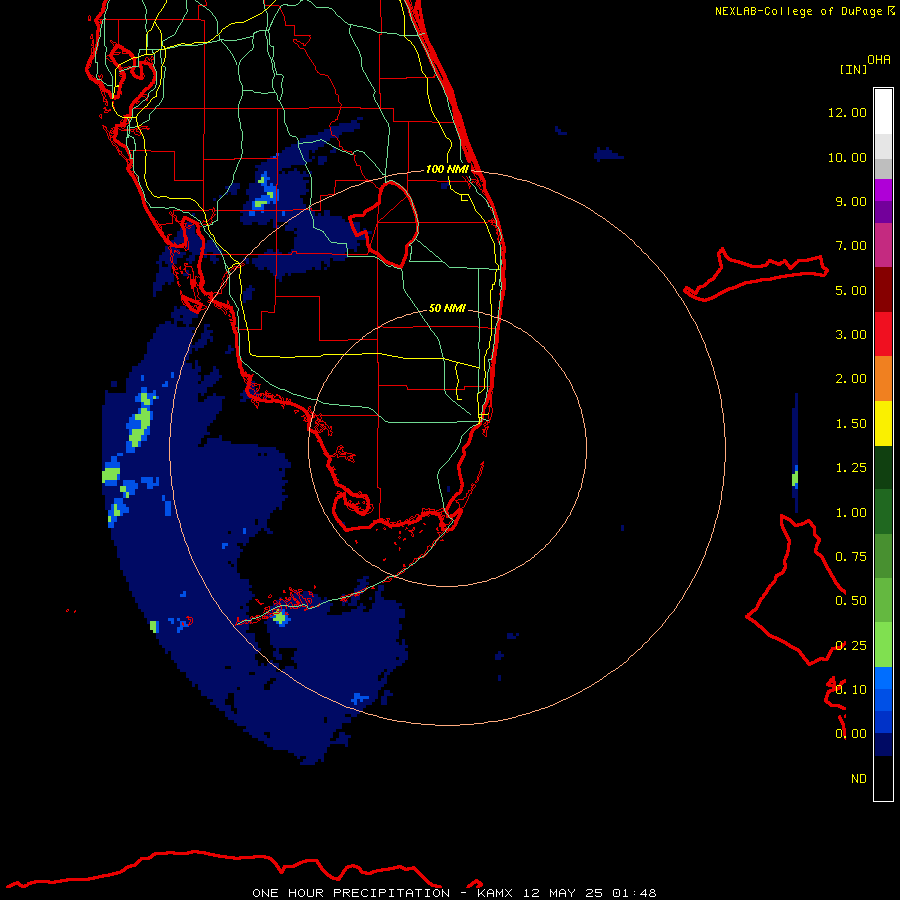The width and height of the screenshot is (900, 900).
Task: Pick the bright red legend swatch
Action: tap(883, 334)
